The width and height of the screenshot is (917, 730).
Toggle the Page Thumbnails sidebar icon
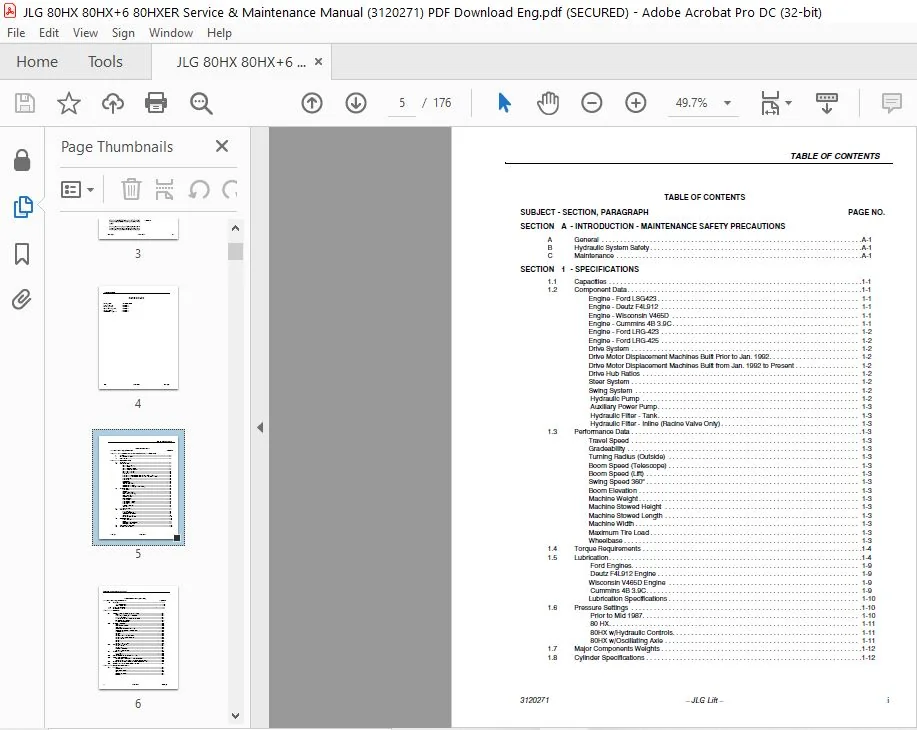[23, 206]
